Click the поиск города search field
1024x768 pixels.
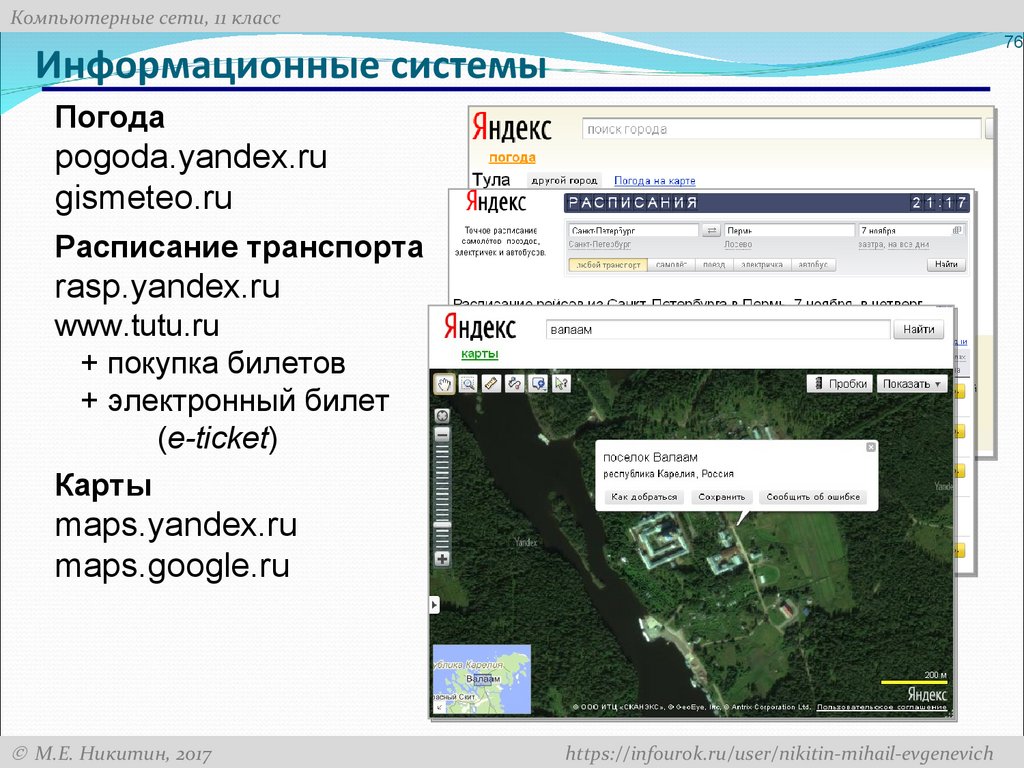(781, 129)
